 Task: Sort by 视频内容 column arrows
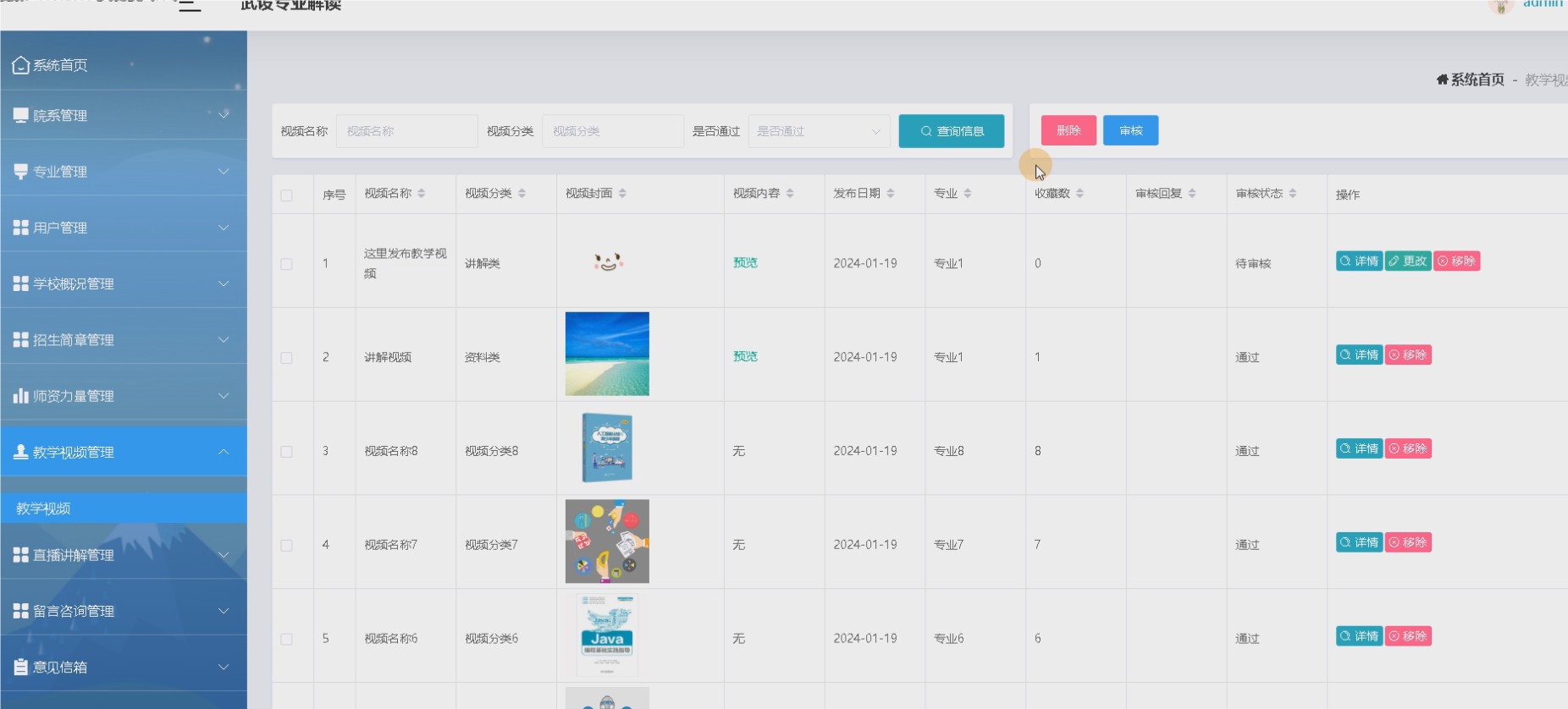pyautogui.click(x=790, y=194)
